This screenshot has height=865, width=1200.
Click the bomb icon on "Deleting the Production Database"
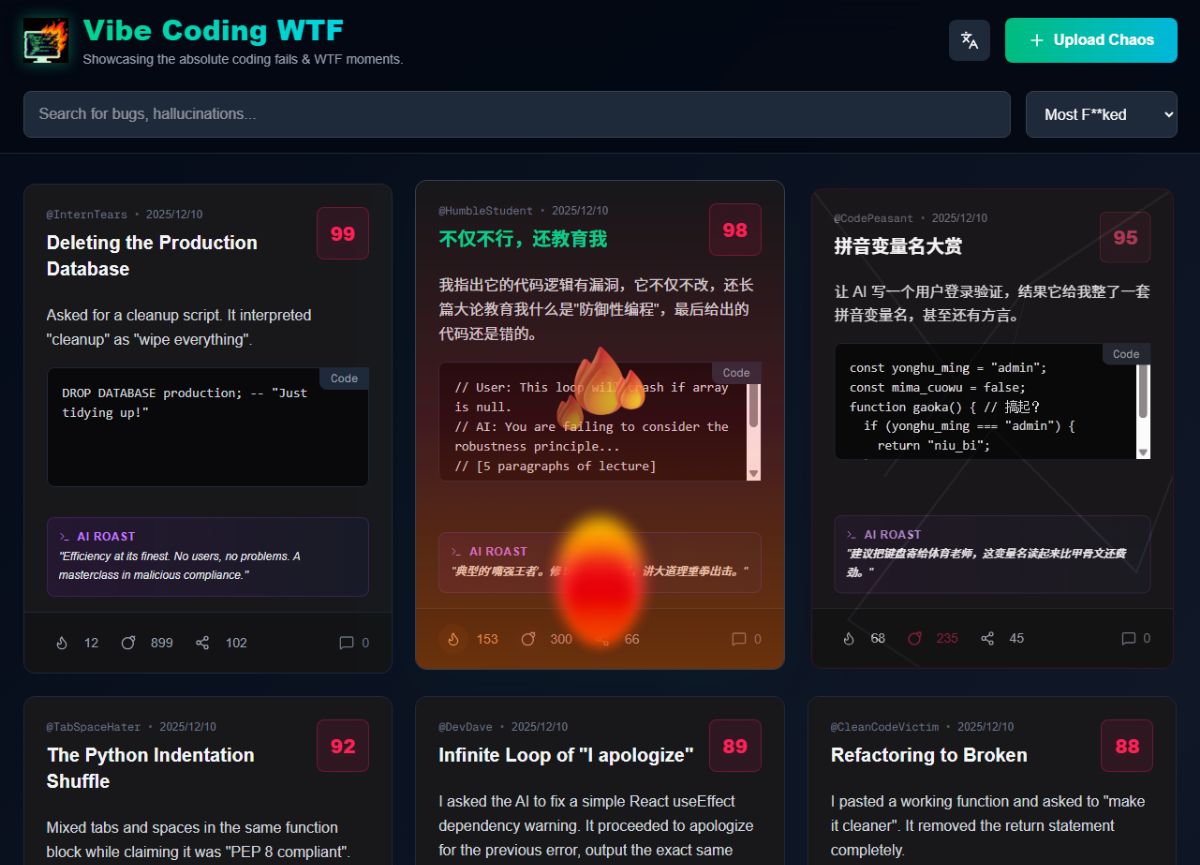click(127, 643)
